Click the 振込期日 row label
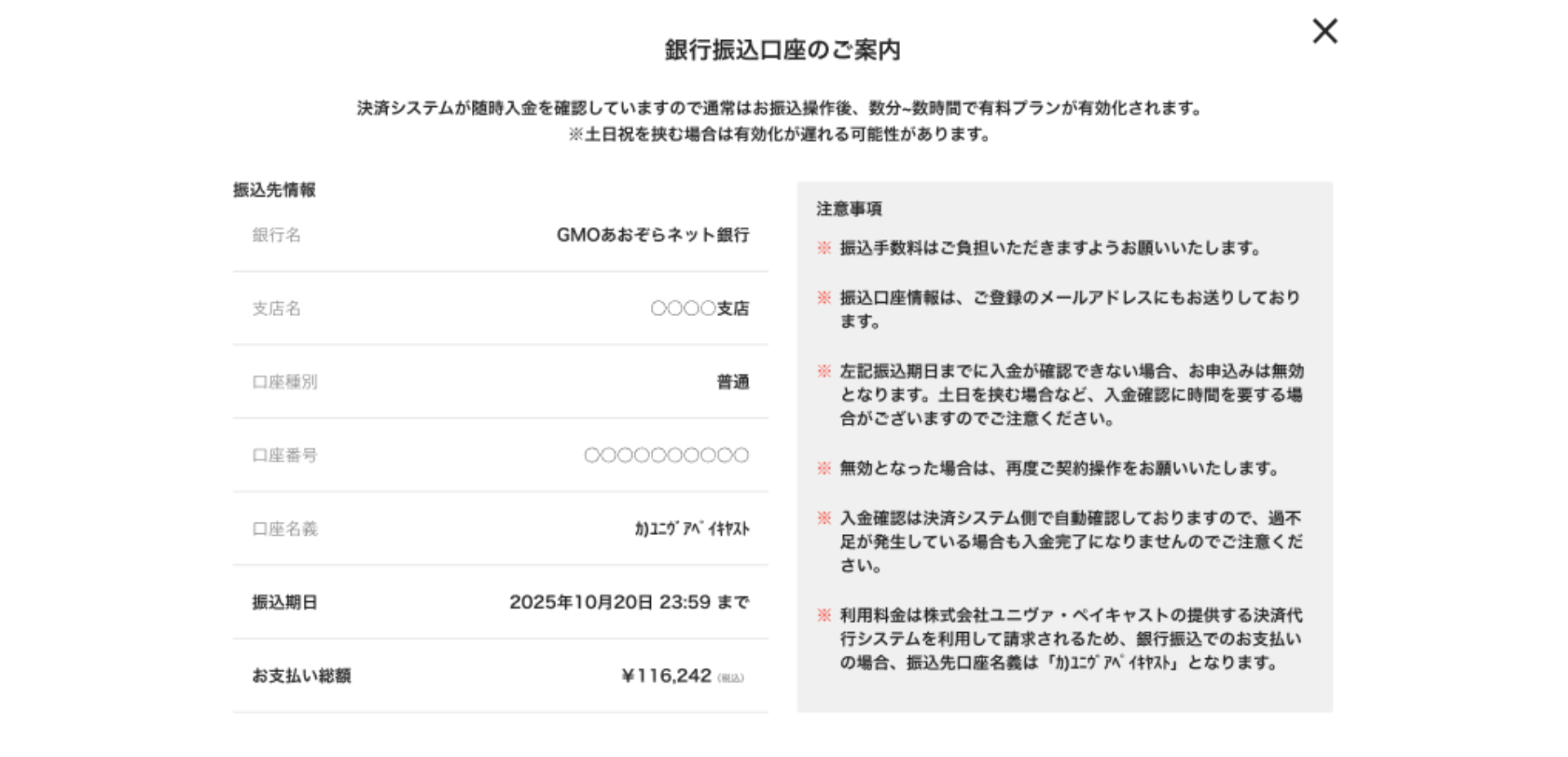This screenshot has width=1568, height=757. coord(284,603)
